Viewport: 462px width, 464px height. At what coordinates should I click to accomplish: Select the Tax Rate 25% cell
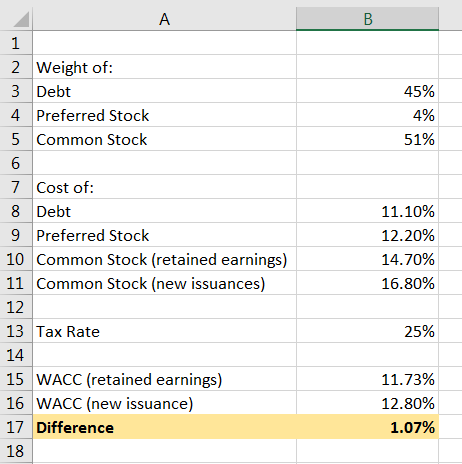pos(367,331)
